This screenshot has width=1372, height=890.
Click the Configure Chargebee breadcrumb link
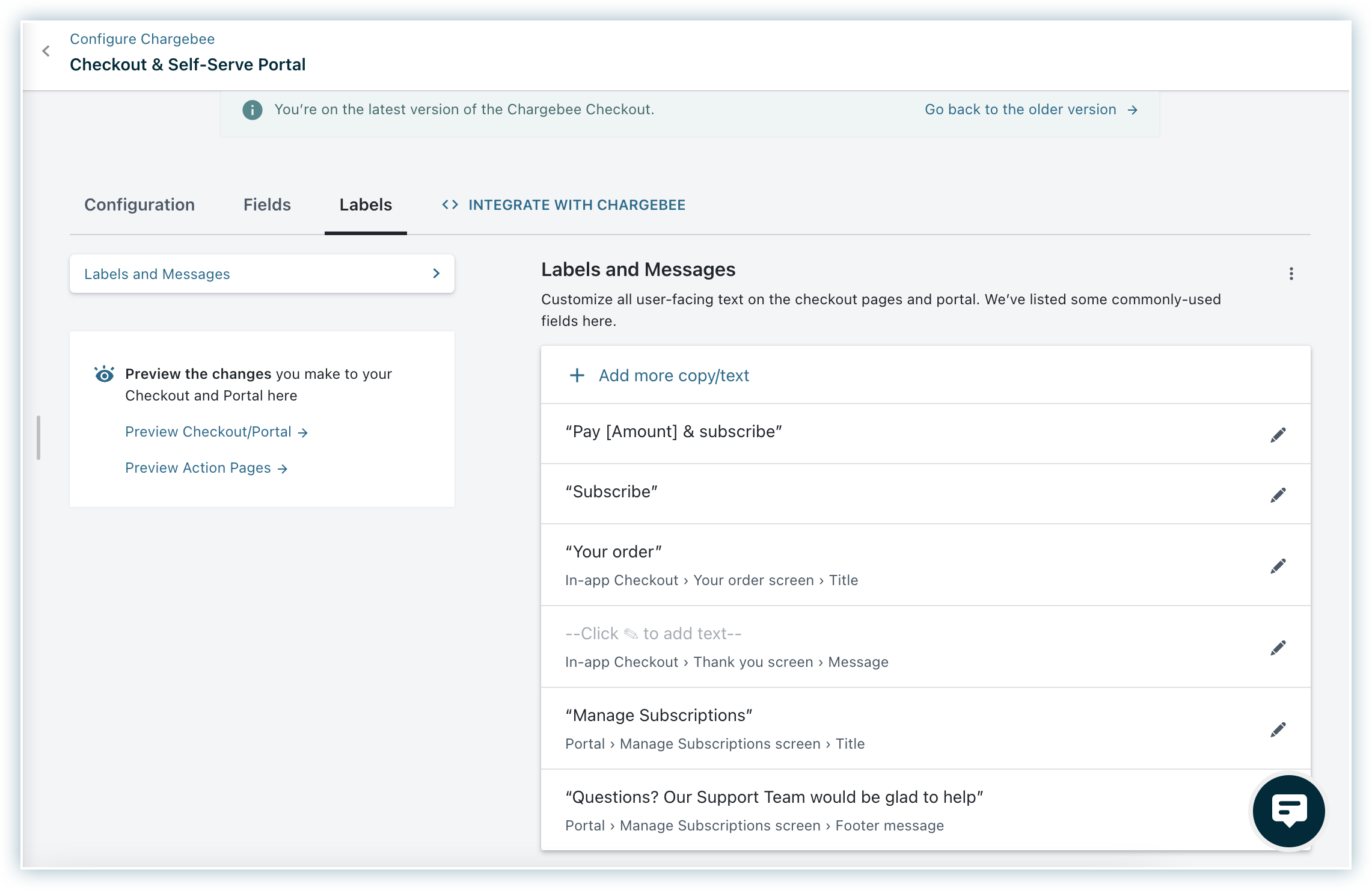point(142,39)
